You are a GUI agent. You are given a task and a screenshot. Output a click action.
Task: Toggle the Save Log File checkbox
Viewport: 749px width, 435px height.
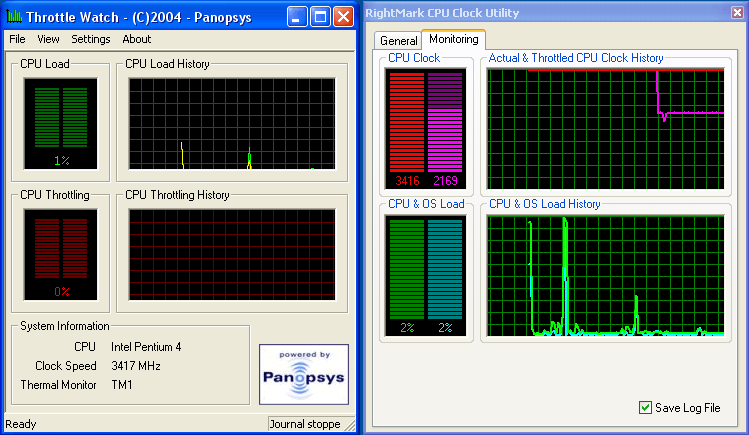click(645, 407)
